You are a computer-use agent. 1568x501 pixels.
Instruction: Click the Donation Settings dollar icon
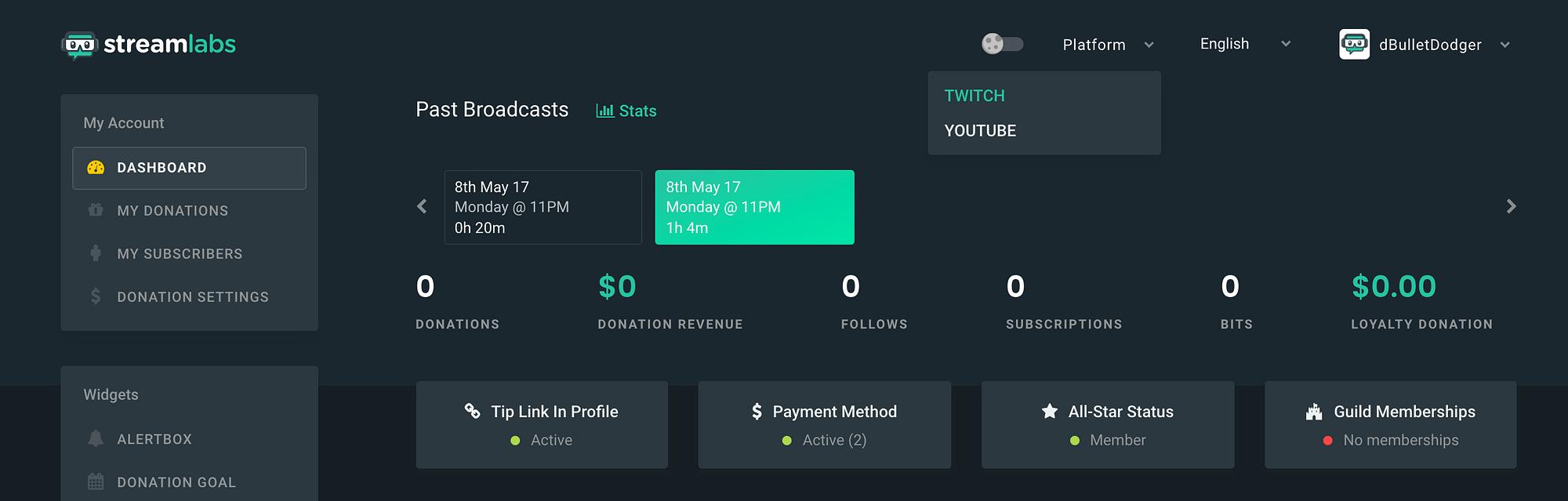click(96, 296)
